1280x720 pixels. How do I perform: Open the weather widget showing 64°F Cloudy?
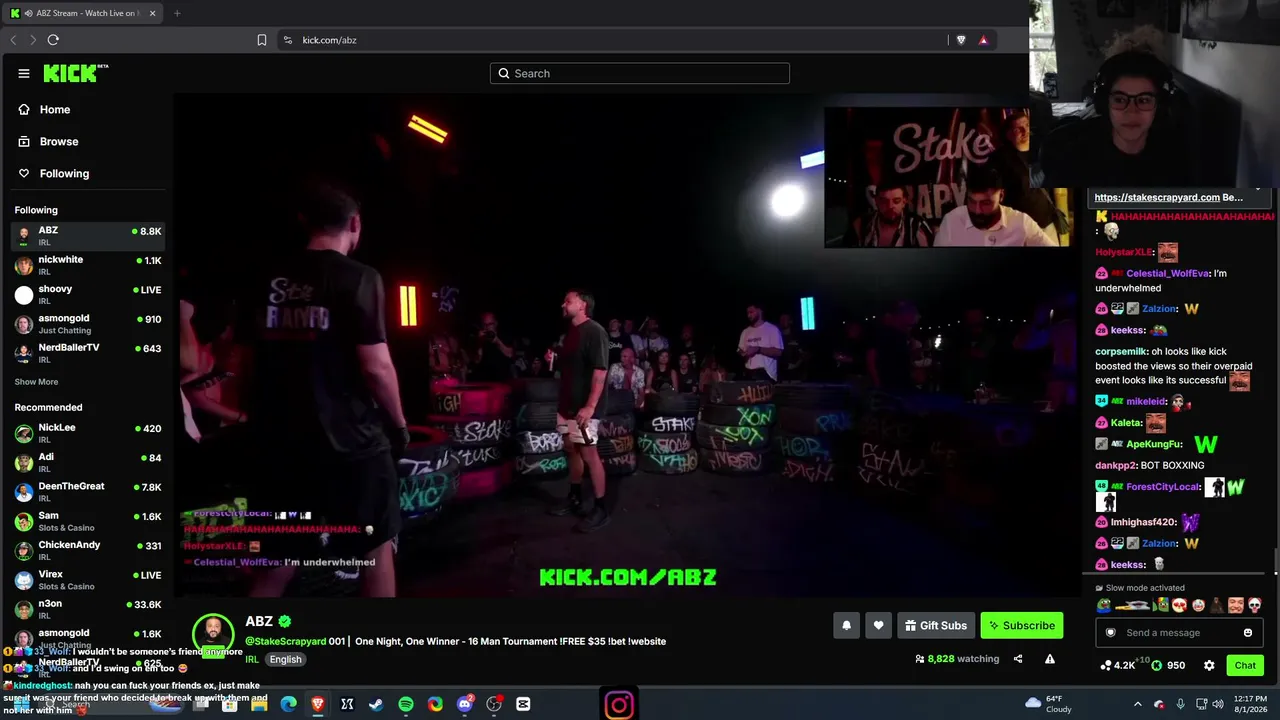point(1048,704)
